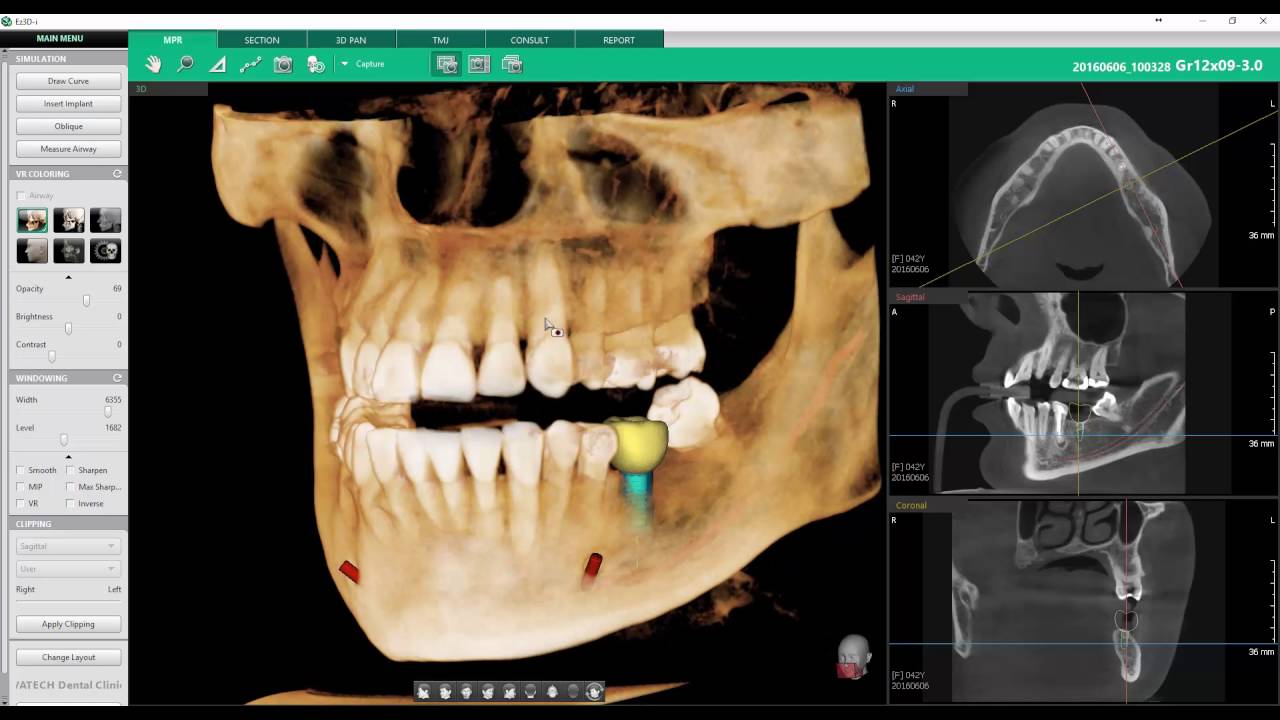The width and height of the screenshot is (1280, 720).
Task: Activate the magnifier zoom tool
Action: (x=185, y=64)
